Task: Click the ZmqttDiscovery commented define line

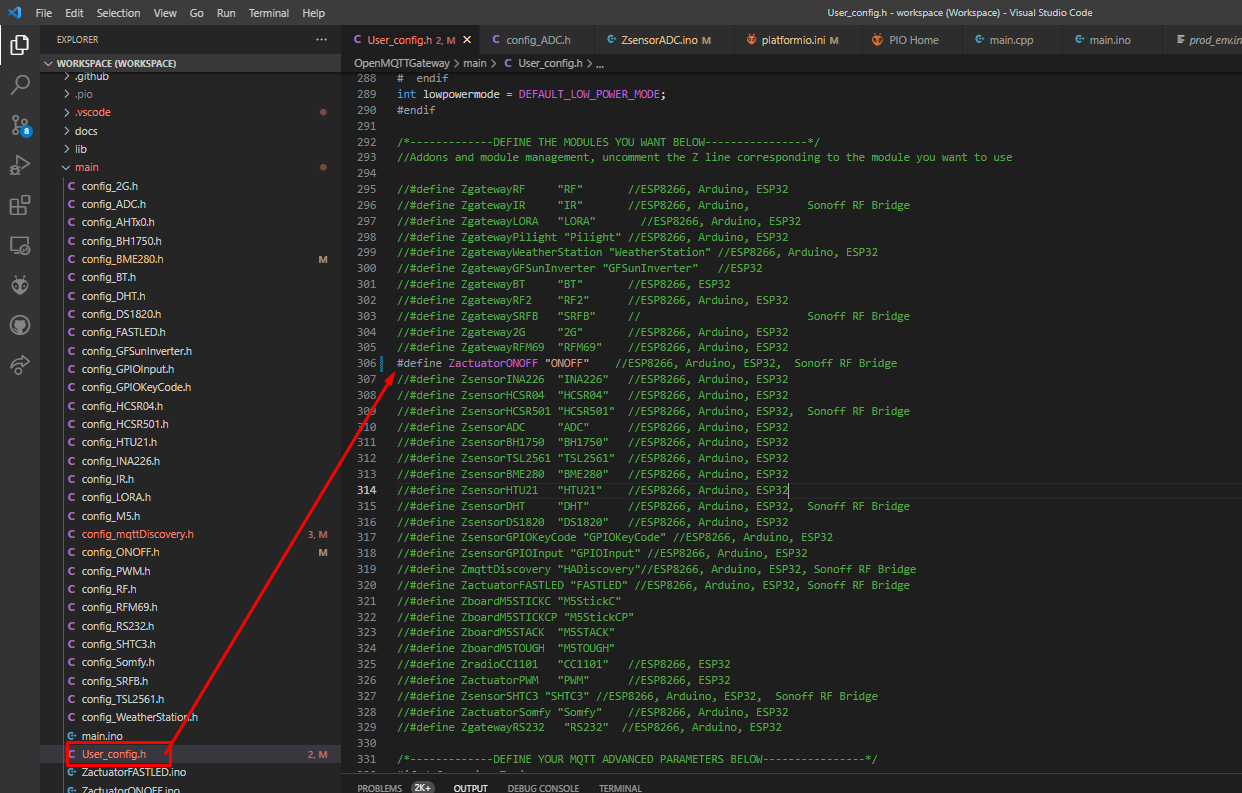Action: (656, 569)
